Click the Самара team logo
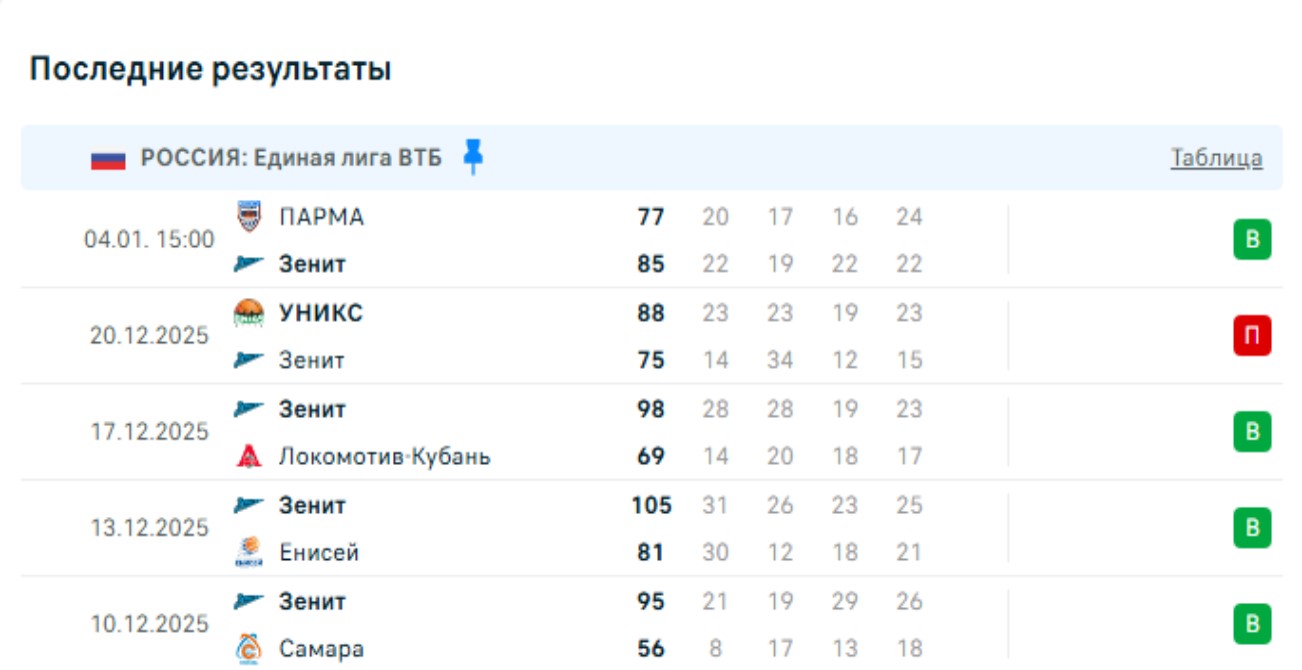Image resolution: width=1302 pixels, height=670 pixels. 248,649
